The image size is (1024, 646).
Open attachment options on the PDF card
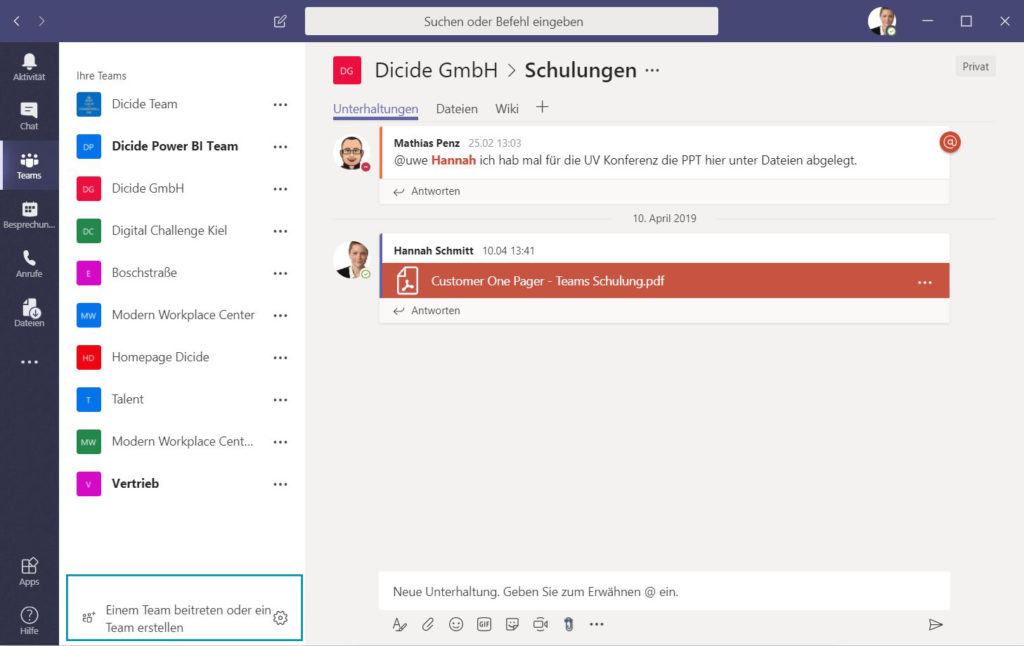pos(925,282)
